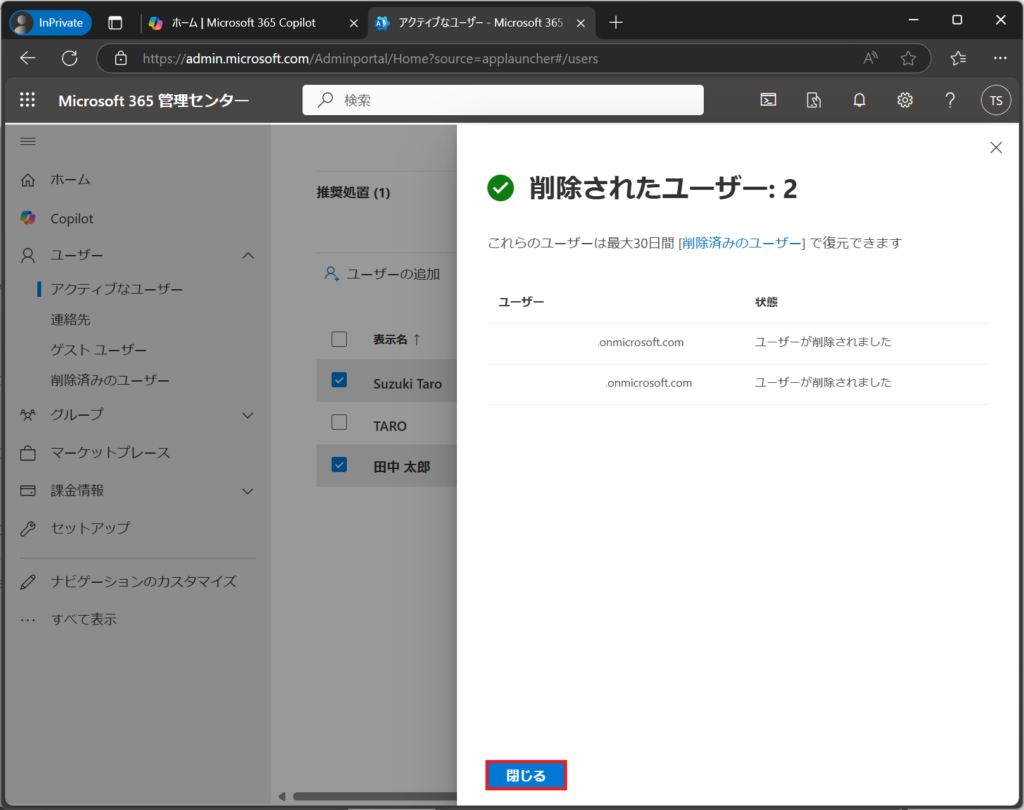Toggle the select-all users checkbox
Screen dimensions: 1024x810
pyautogui.click(x=339, y=339)
